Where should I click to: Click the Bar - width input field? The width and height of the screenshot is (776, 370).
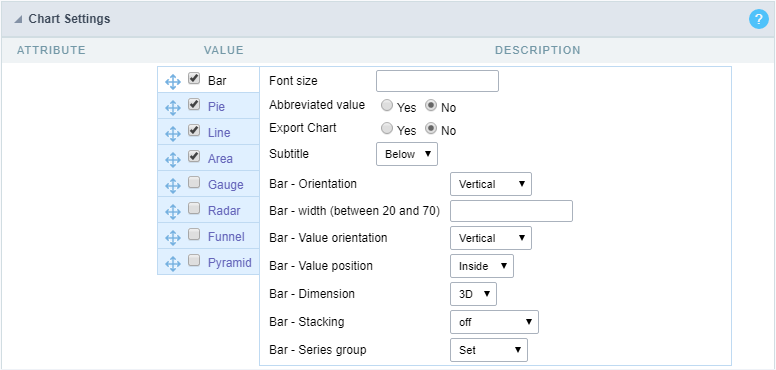pos(512,211)
